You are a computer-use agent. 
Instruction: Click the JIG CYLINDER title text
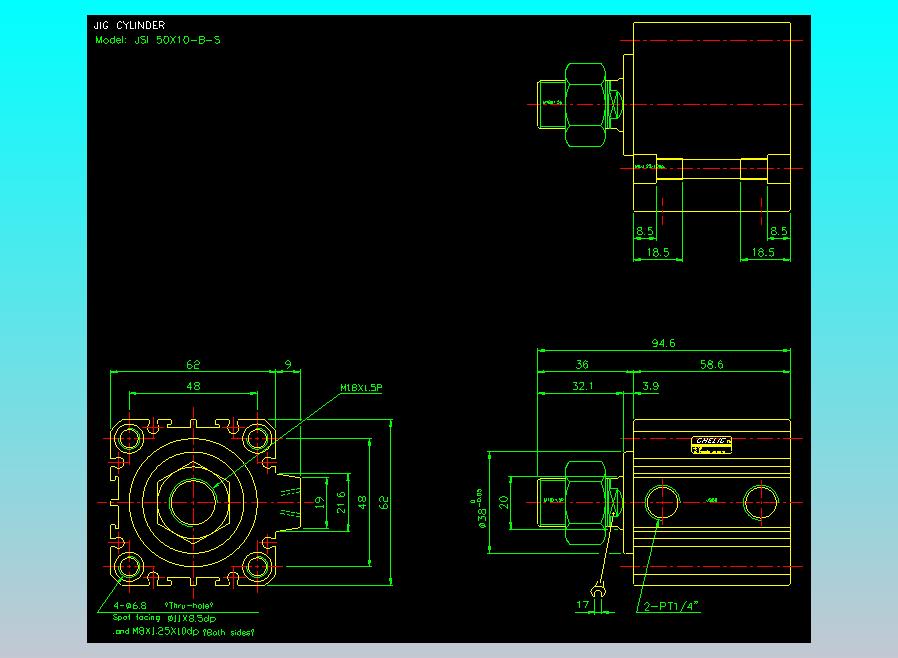click(130, 25)
